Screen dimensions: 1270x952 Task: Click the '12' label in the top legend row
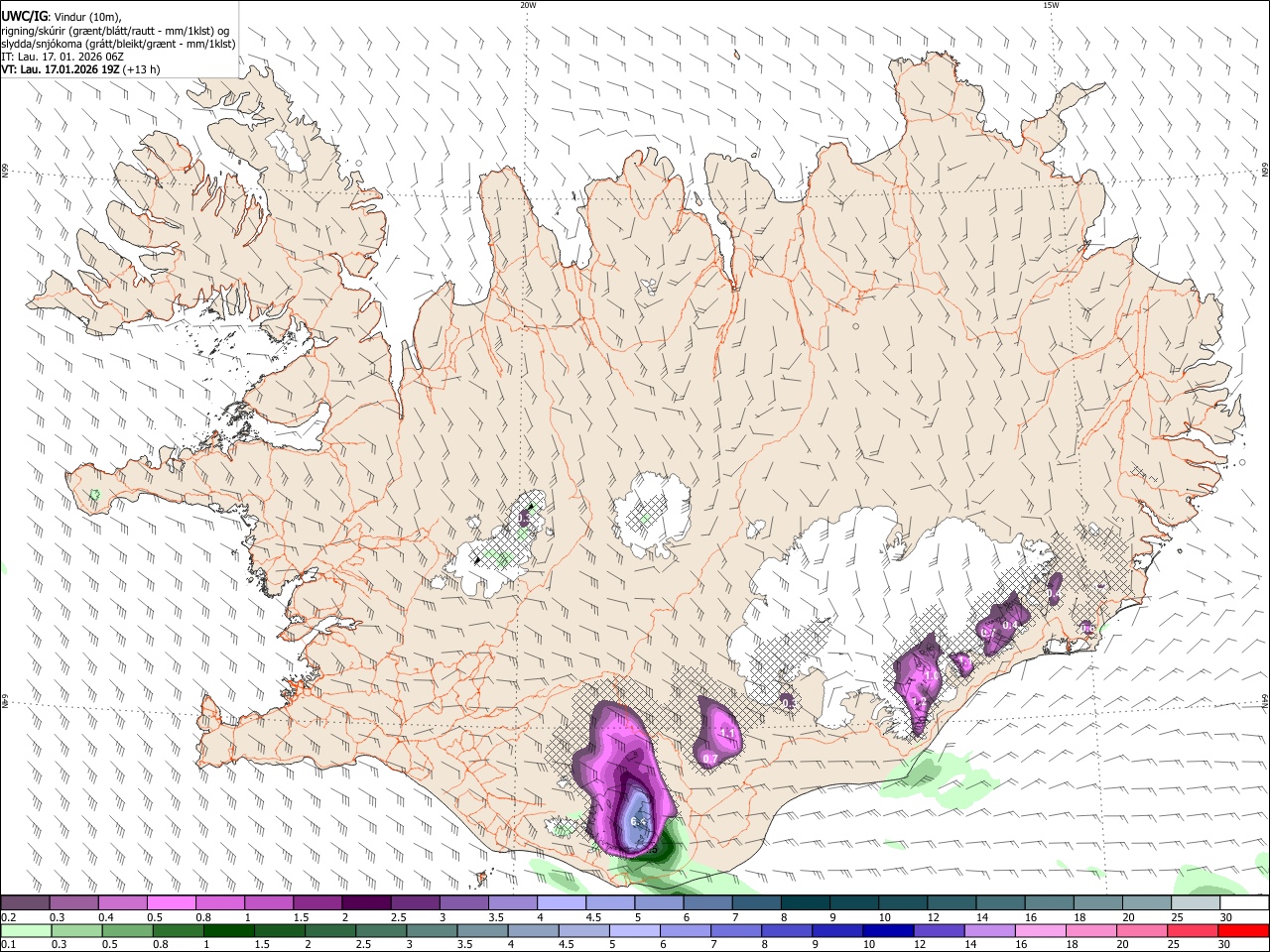click(x=934, y=917)
